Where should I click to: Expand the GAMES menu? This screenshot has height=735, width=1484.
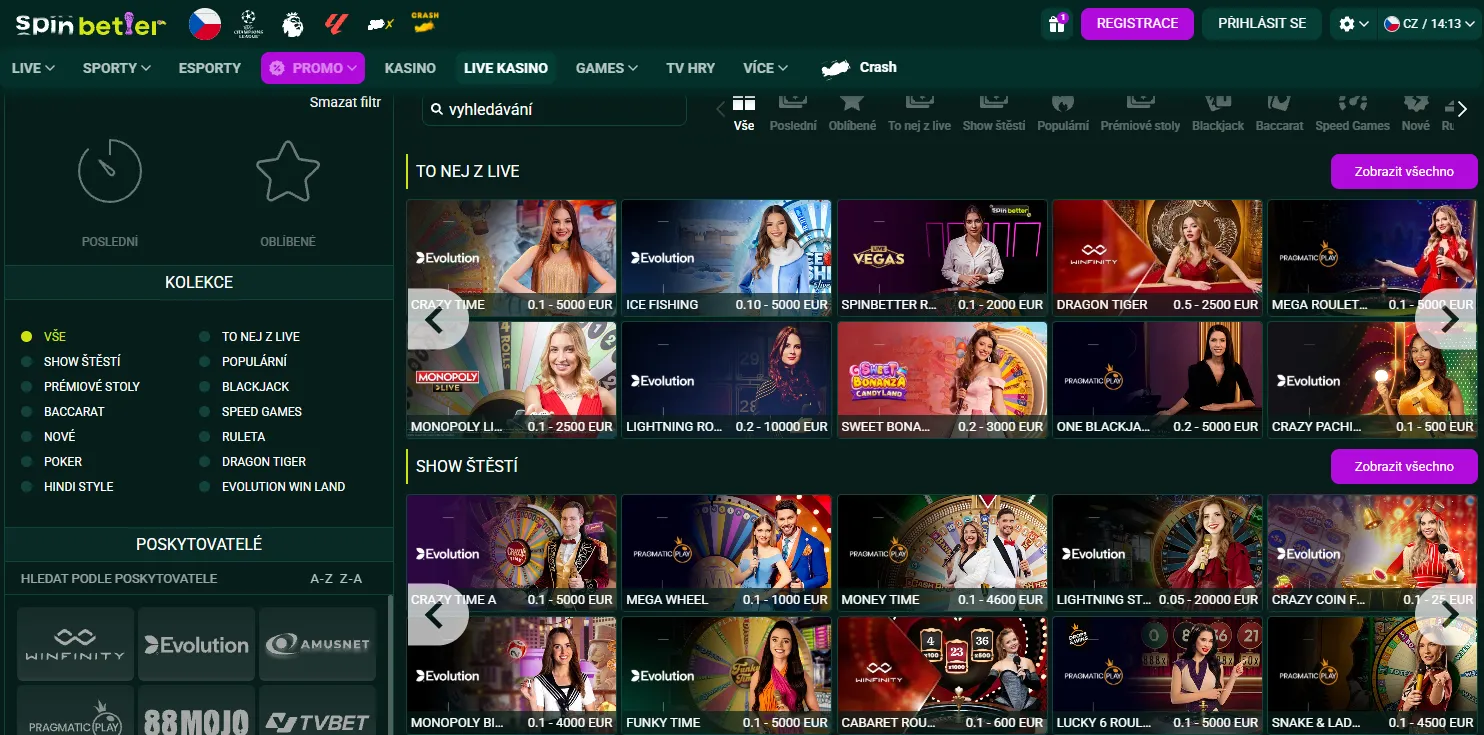pos(607,68)
